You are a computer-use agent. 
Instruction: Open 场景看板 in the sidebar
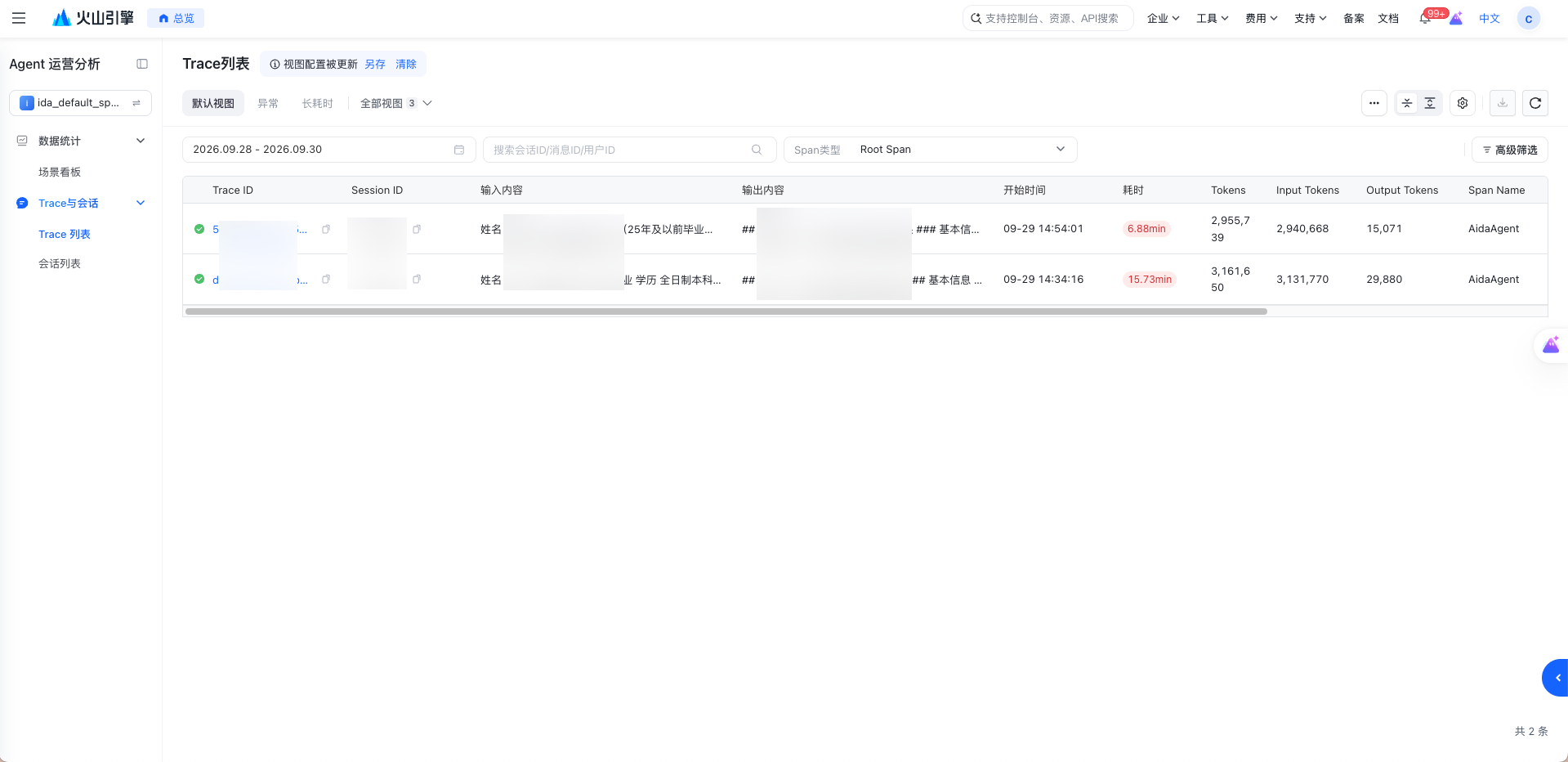(x=60, y=172)
